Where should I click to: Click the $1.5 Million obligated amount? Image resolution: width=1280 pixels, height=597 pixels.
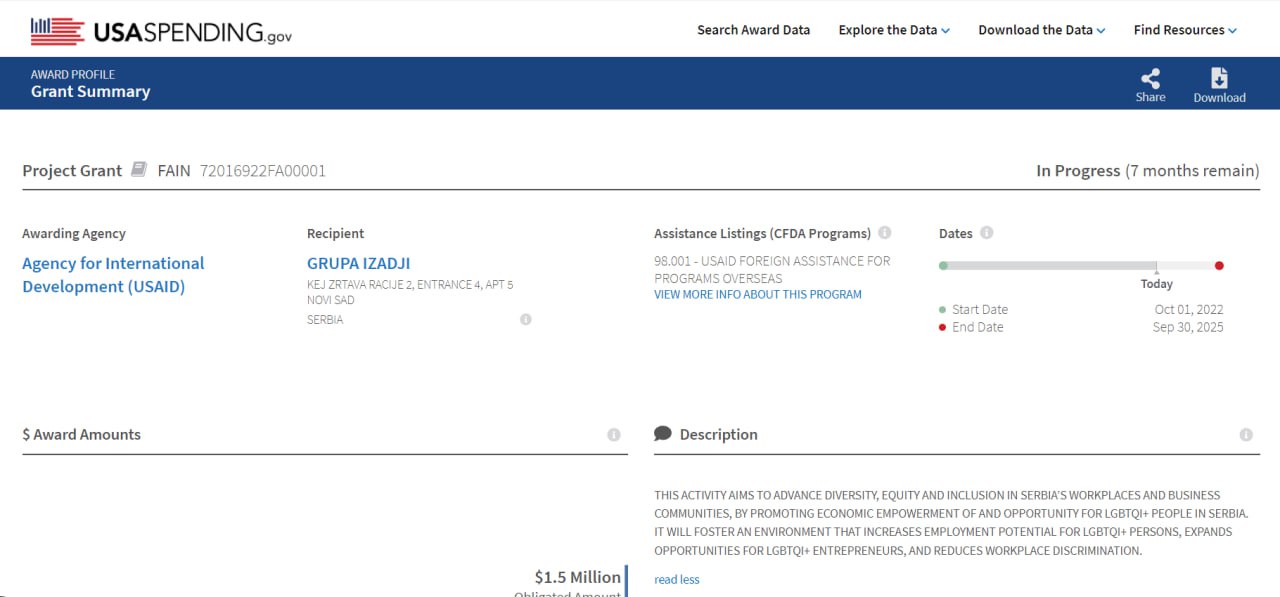pyautogui.click(x=577, y=577)
